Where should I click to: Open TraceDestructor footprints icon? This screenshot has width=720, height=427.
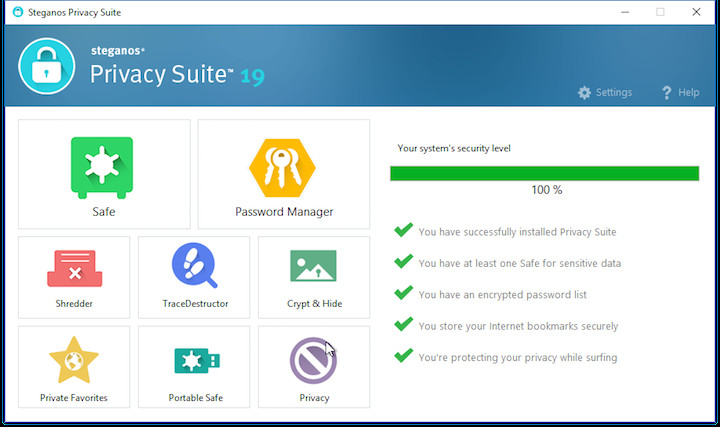pos(195,265)
